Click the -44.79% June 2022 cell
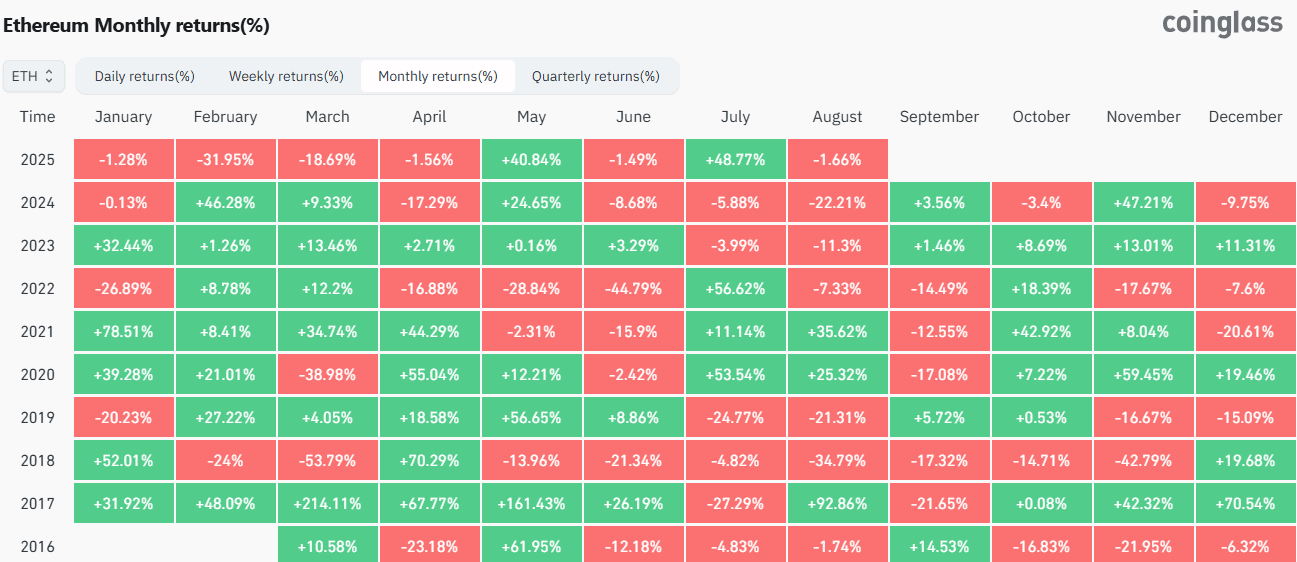The image size is (1297, 562). 633,289
